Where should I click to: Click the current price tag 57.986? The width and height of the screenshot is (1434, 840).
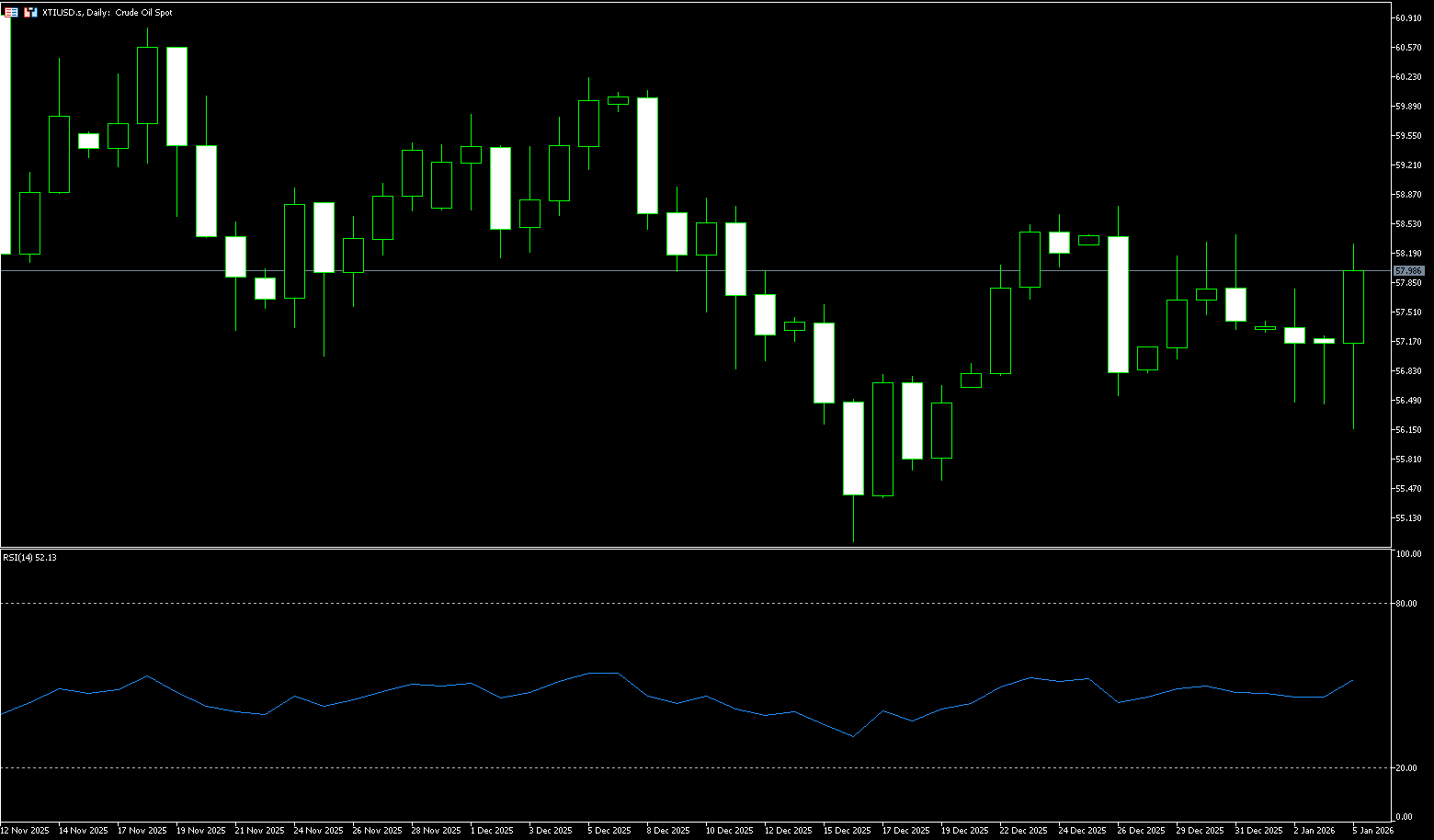click(x=1408, y=271)
